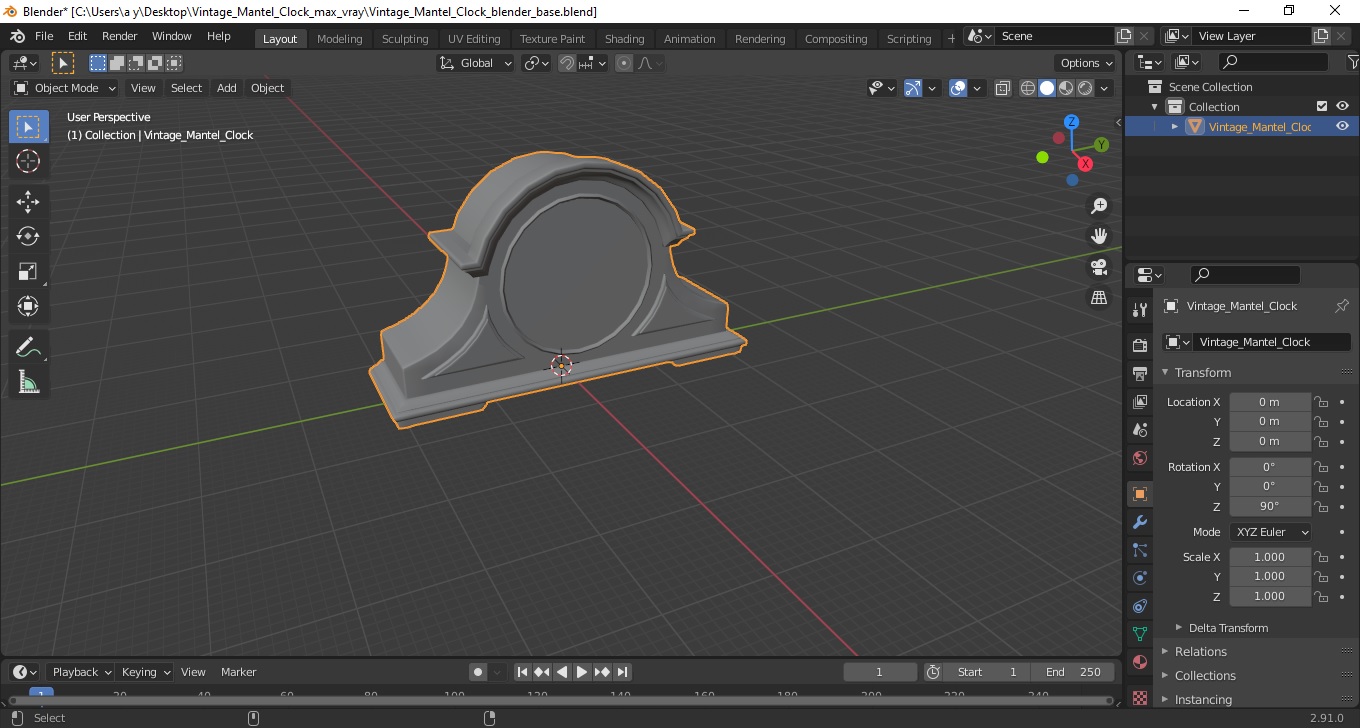Viewport: 1360px width, 728px height.
Task: Click the Marker menu in timeline
Action: (238, 672)
